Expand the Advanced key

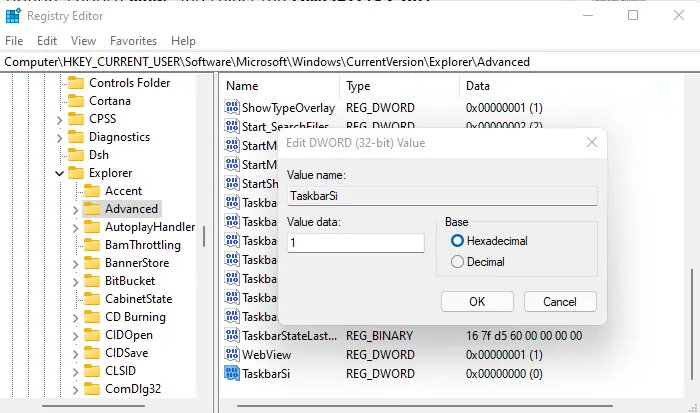(x=75, y=210)
